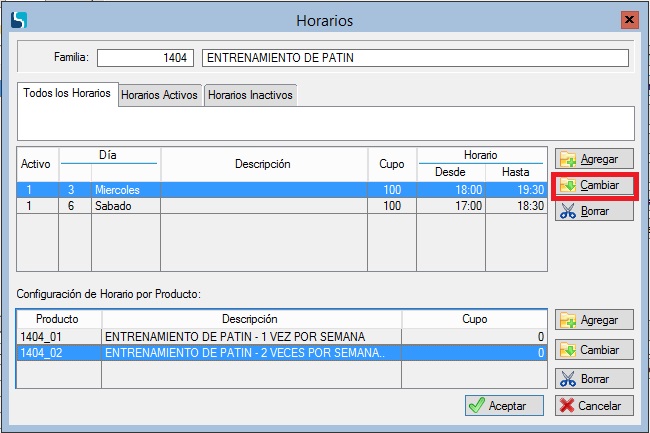Image resolution: width=650 pixels, height=433 pixels.
Task: Click the Cupo column header in schedules
Action: 392,164
